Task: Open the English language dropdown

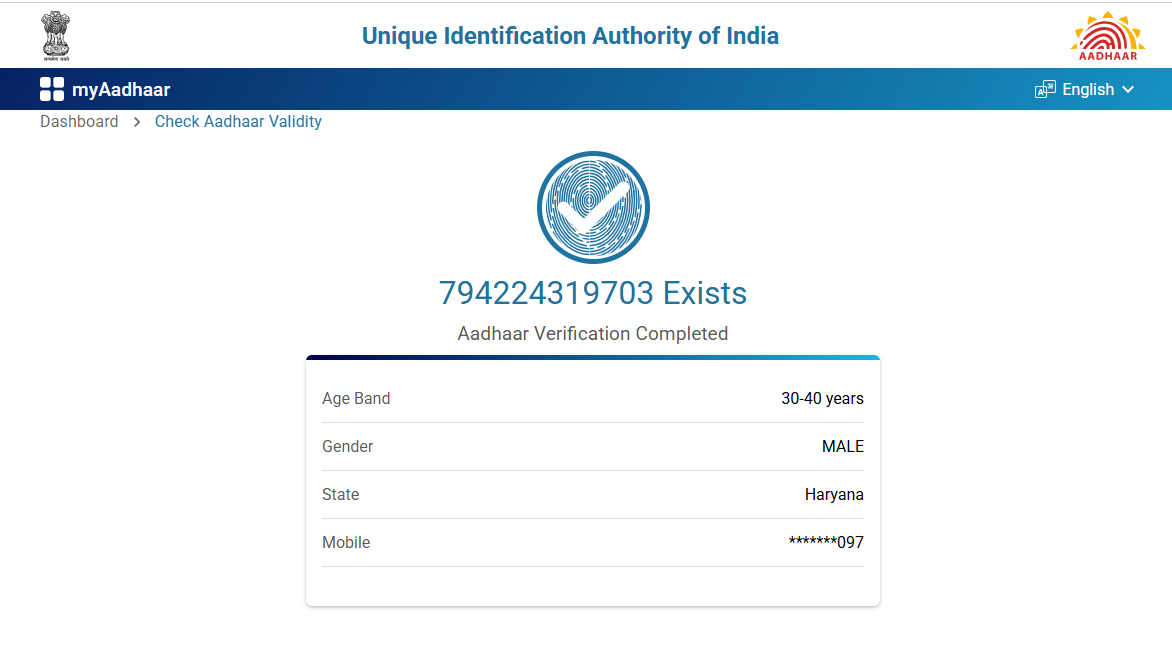Action: (x=1087, y=90)
